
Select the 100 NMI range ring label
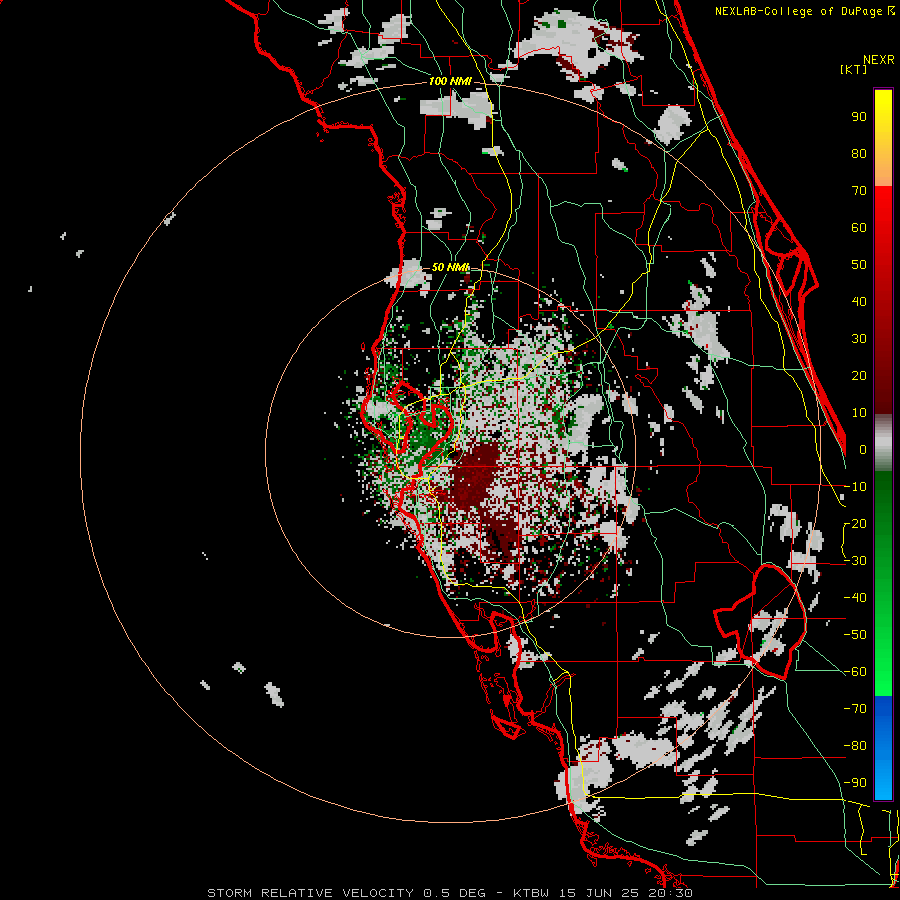pos(450,81)
